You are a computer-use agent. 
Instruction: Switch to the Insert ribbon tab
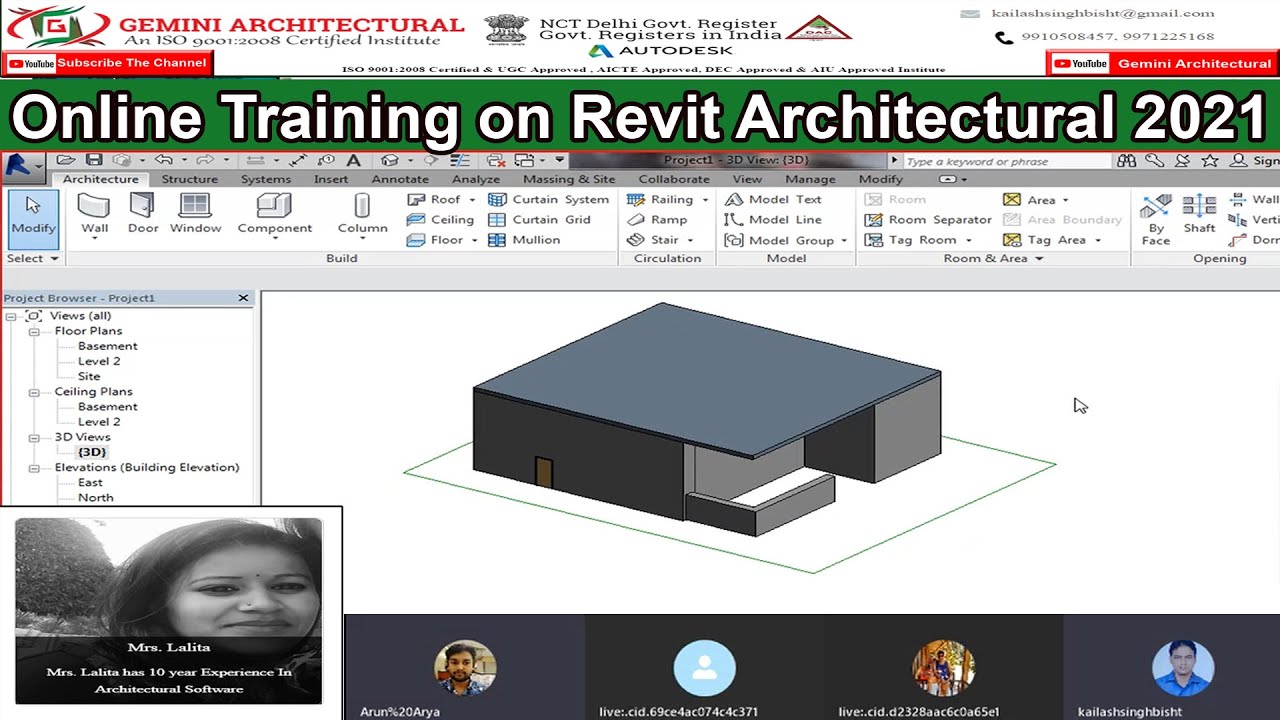point(331,179)
